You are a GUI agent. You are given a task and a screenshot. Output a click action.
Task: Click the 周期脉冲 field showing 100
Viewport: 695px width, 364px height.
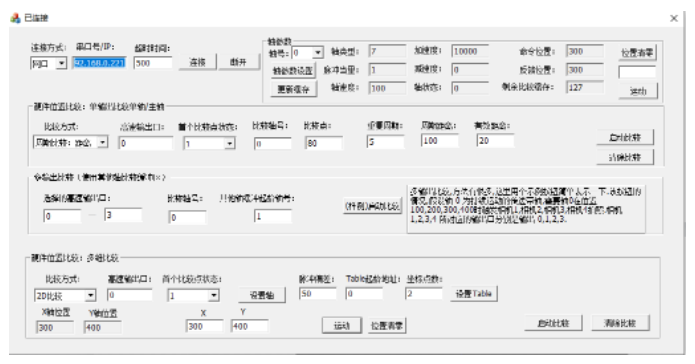coord(439,141)
